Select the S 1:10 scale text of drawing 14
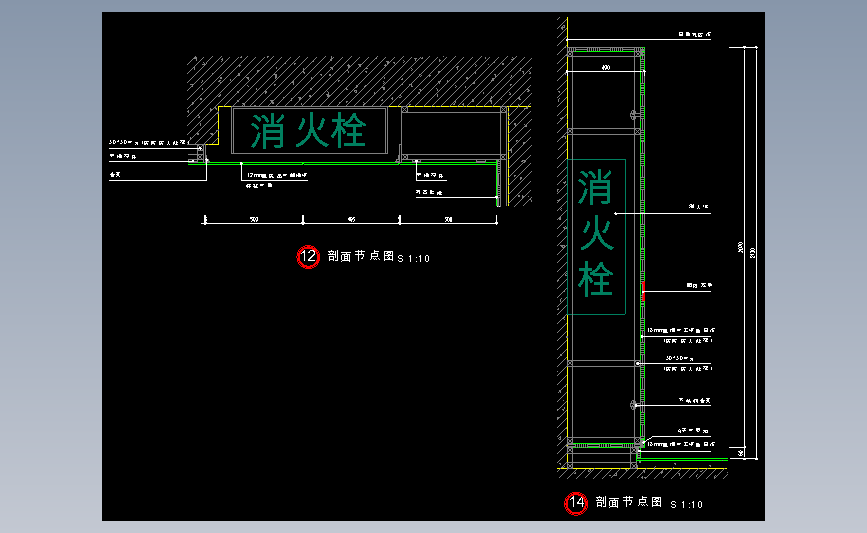Image resolution: width=867 pixels, height=533 pixels. coord(686,504)
